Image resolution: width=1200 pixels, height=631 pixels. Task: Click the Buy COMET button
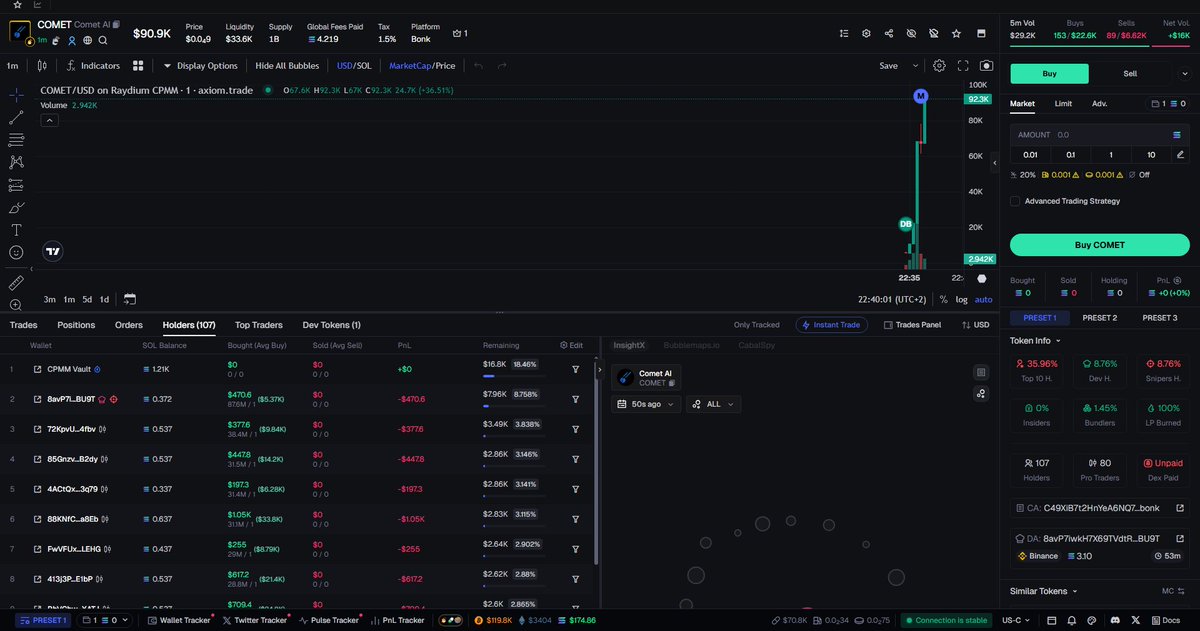point(1099,245)
